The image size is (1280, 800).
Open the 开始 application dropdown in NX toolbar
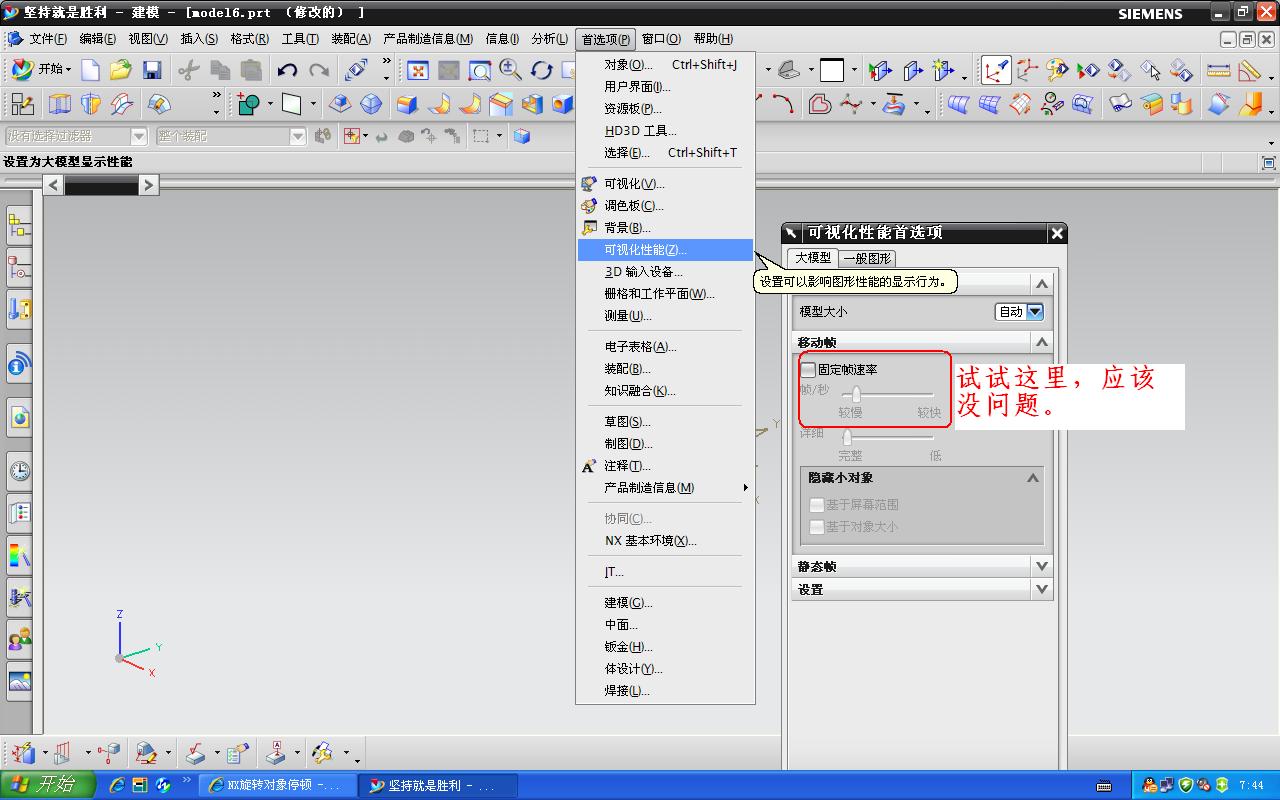click(x=42, y=70)
